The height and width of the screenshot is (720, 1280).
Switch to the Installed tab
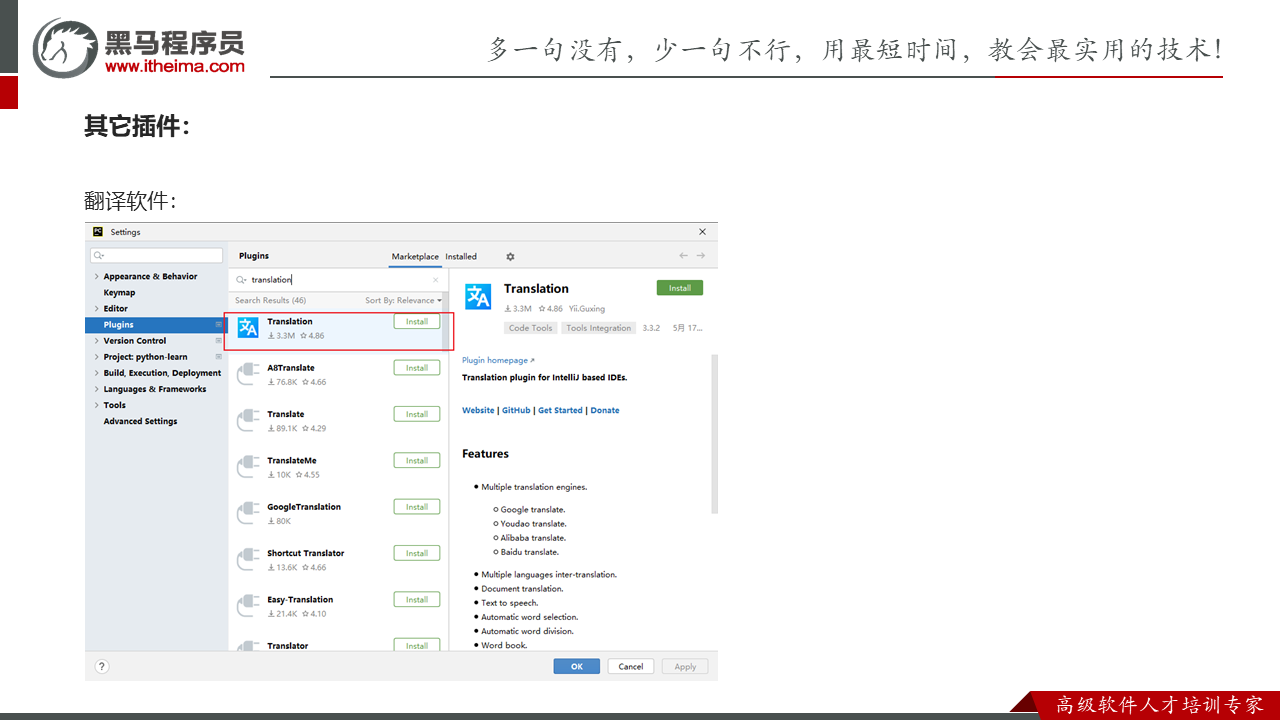461,257
